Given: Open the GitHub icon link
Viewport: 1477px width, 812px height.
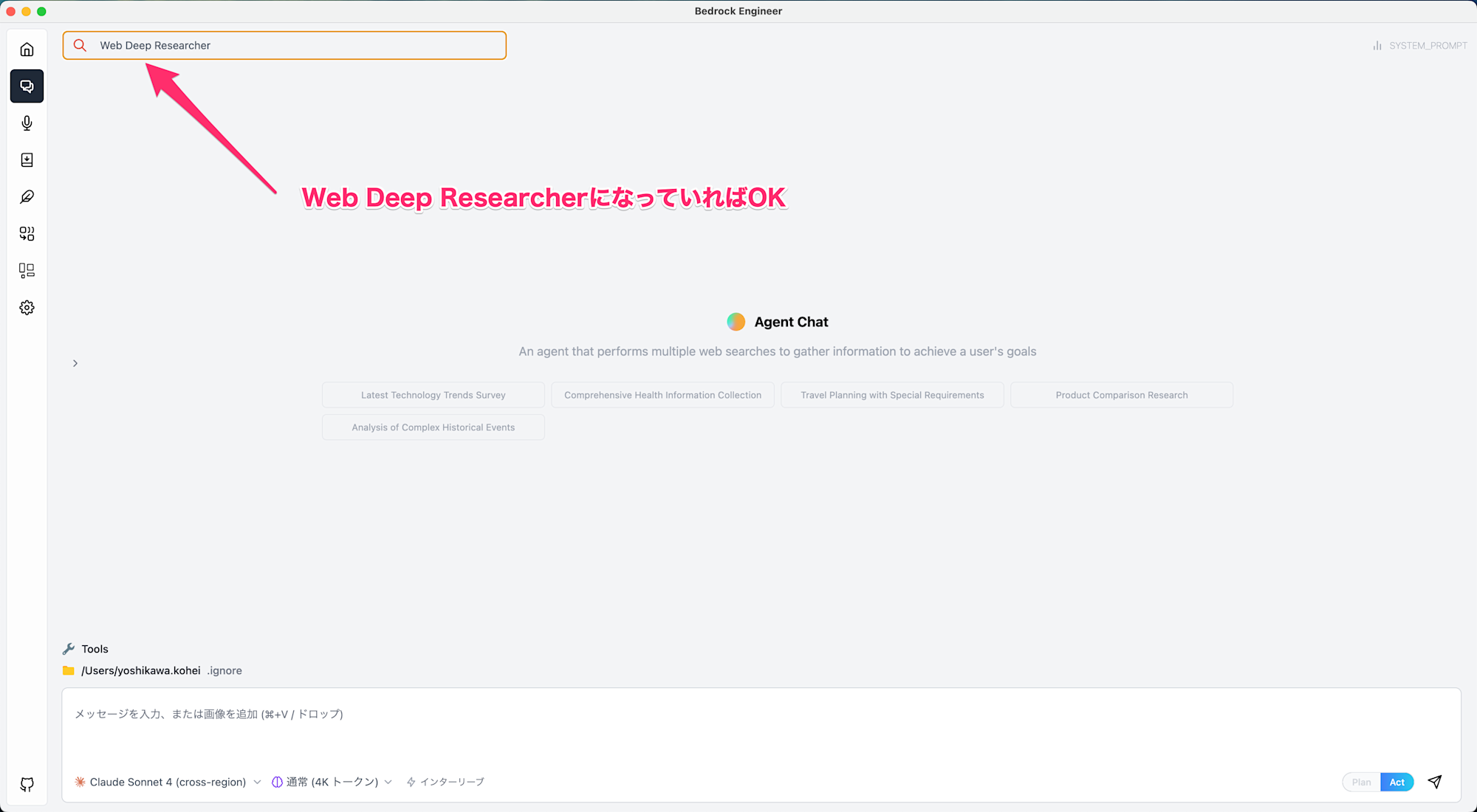Looking at the screenshot, I should click(x=27, y=785).
